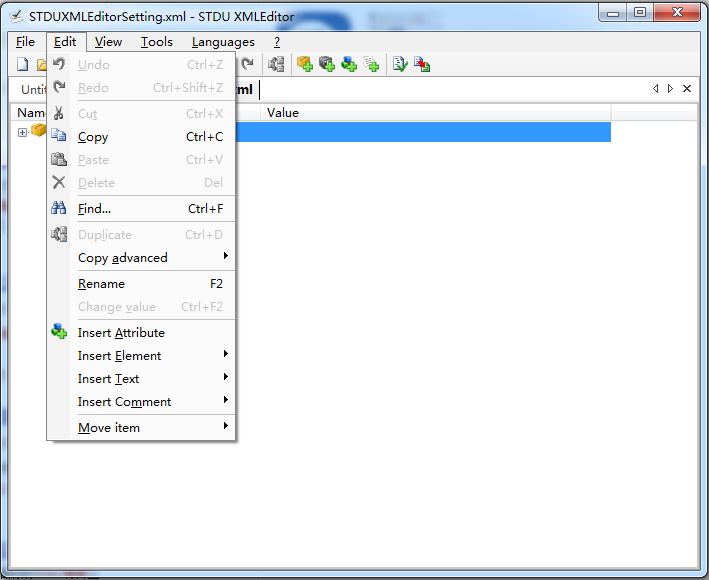Click the Duplicate toolbar icon

[x=276, y=64]
